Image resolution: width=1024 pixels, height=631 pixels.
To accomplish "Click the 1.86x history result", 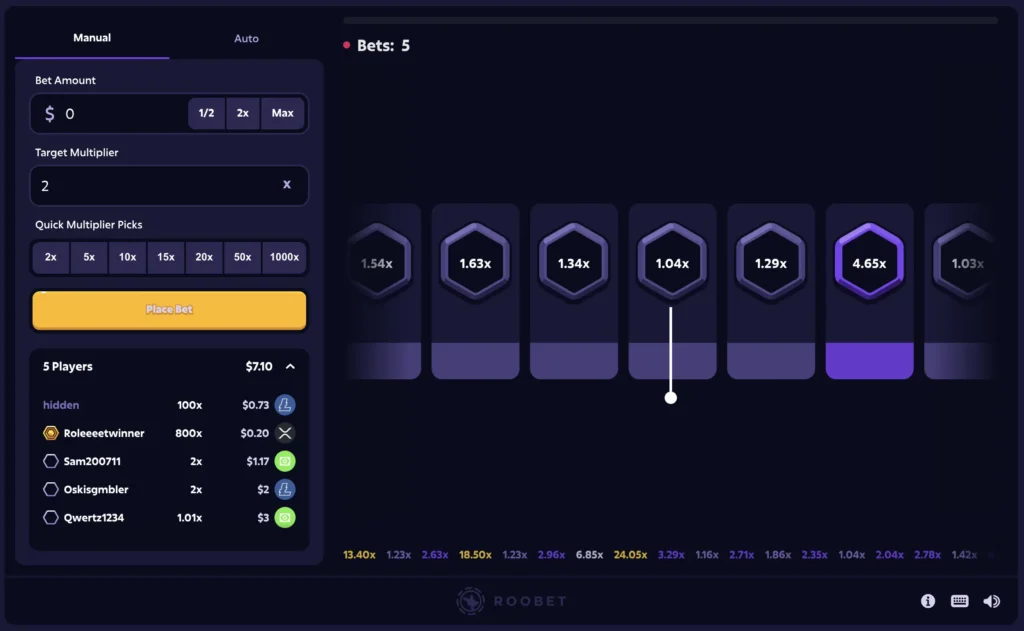I will point(778,555).
